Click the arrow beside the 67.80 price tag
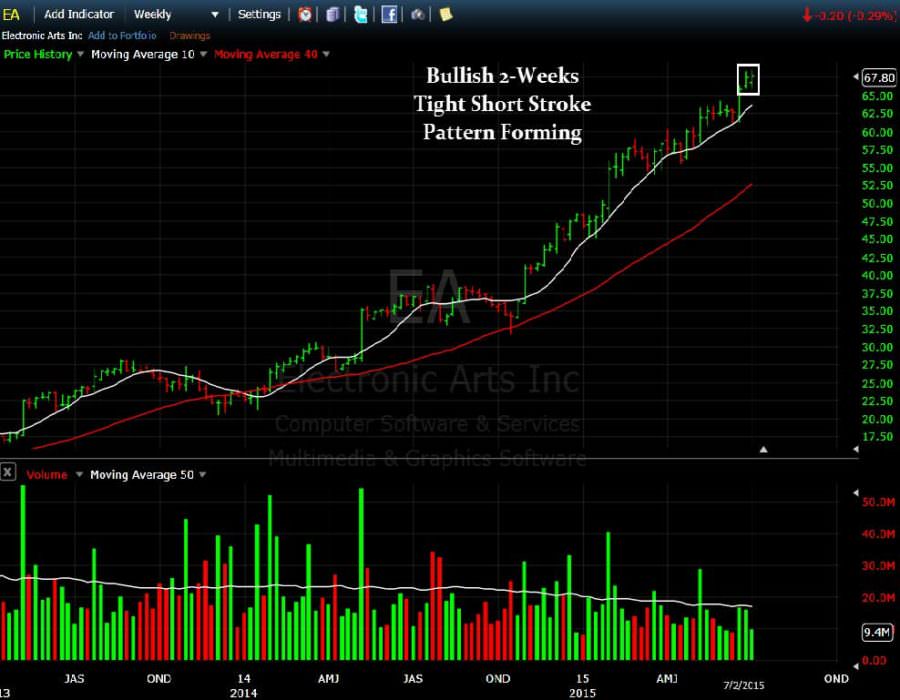The height and width of the screenshot is (700, 900). click(856, 77)
